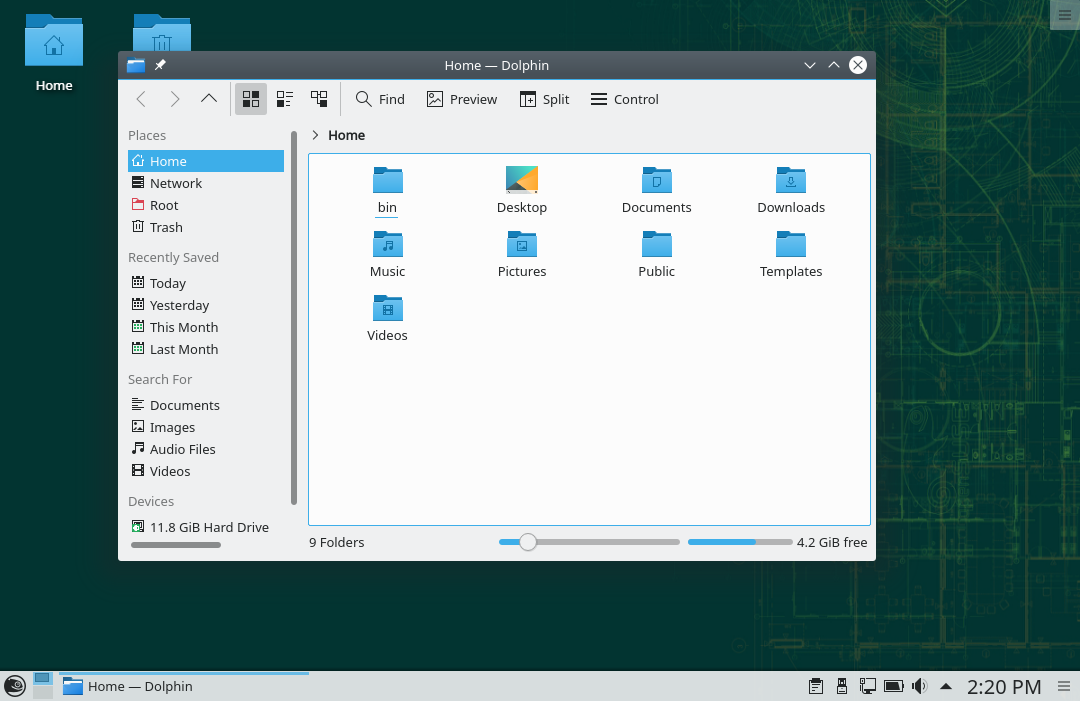Switch to Compact view mode
This screenshot has height=701, width=1080.
pyautogui.click(x=284, y=99)
